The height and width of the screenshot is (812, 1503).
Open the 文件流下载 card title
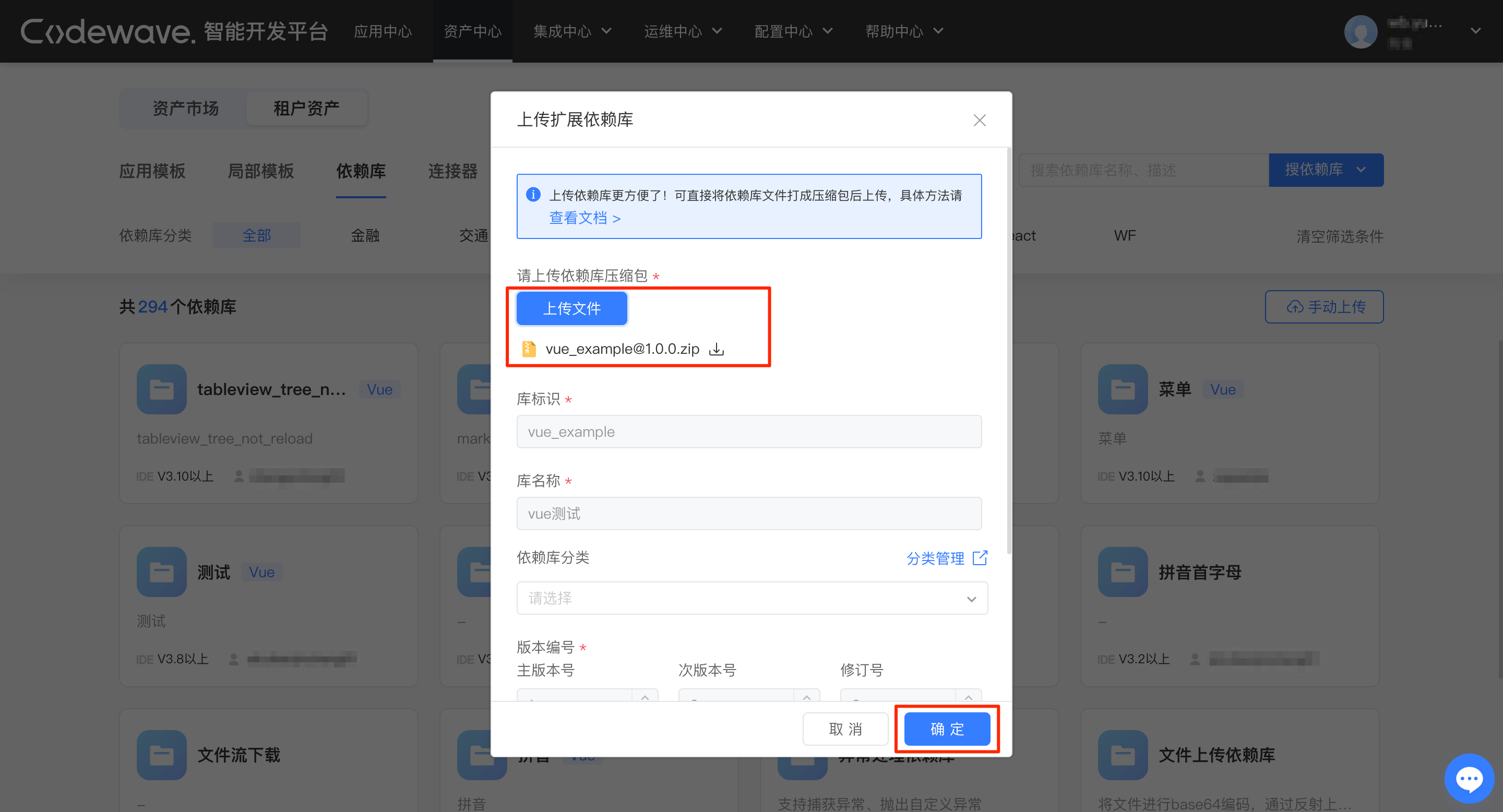[238, 755]
